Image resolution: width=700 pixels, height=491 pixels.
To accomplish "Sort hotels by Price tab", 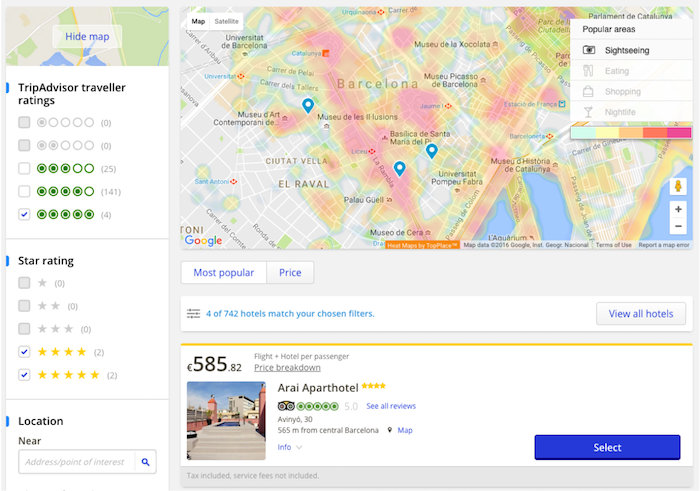I will pyautogui.click(x=290, y=272).
